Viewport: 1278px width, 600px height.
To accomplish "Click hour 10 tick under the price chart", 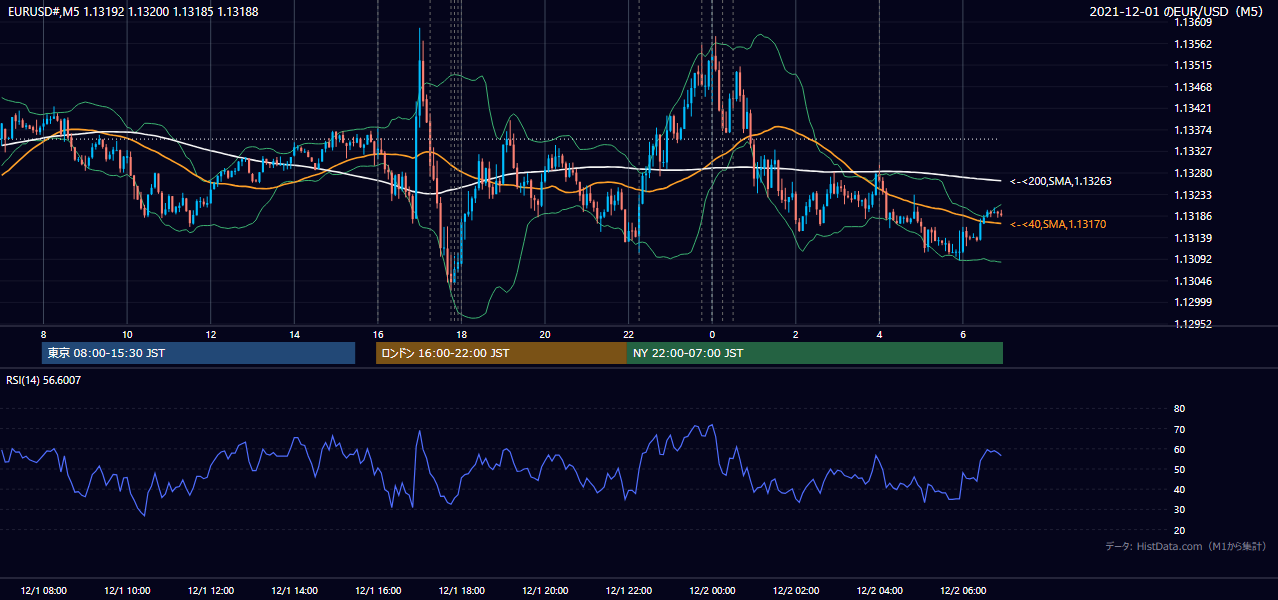I will pos(127,334).
